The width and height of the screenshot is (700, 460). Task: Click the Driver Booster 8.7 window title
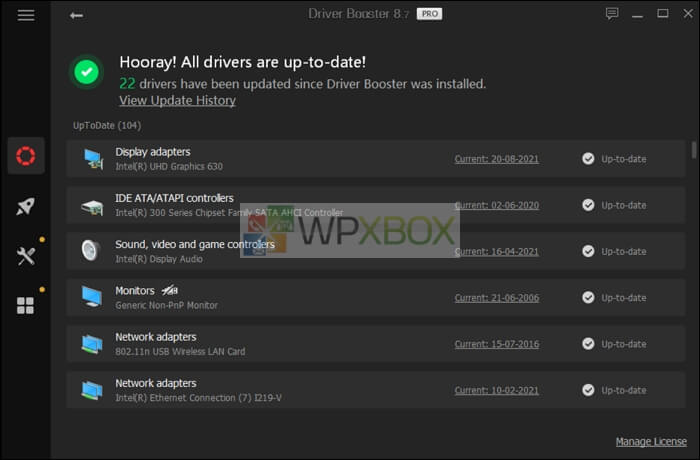pyautogui.click(x=358, y=14)
